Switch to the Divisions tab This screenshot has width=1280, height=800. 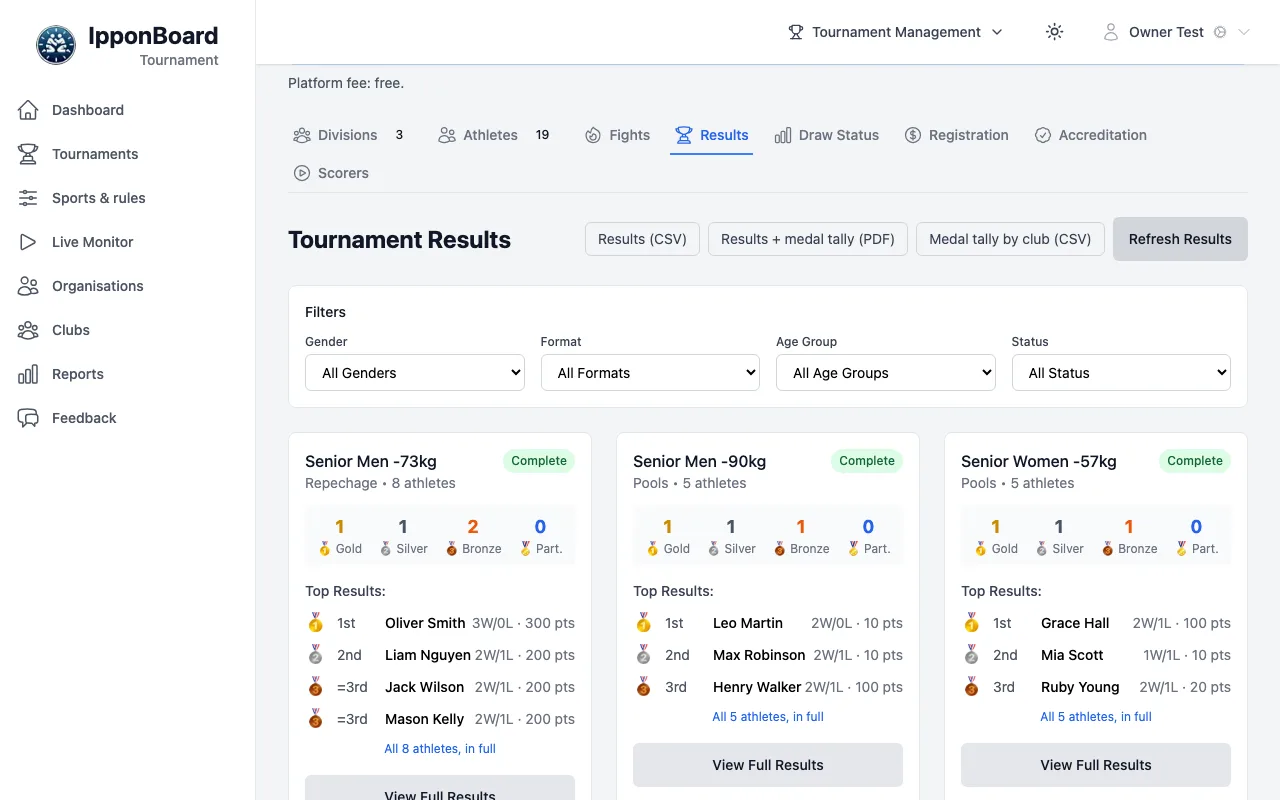click(x=348, y=135)
